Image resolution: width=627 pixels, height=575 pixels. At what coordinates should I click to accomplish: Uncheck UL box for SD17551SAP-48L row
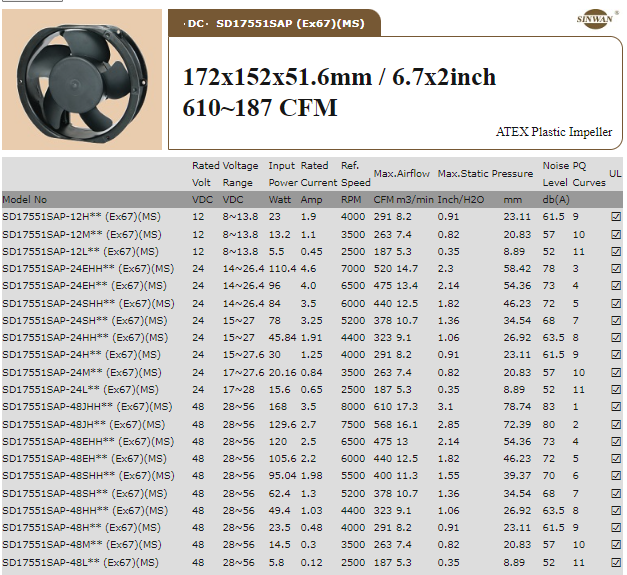click(615, 563)
